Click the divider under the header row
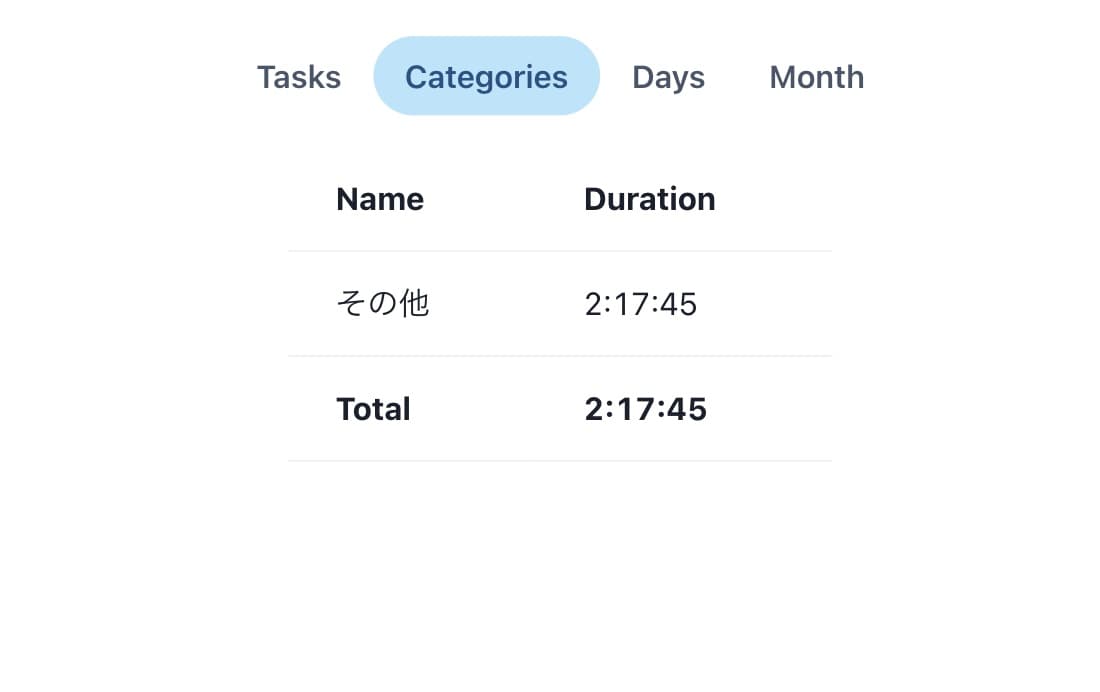Image resolution: width=1100 pixels, height=692 pixels. pyautogui.click(x=560, y=250)
